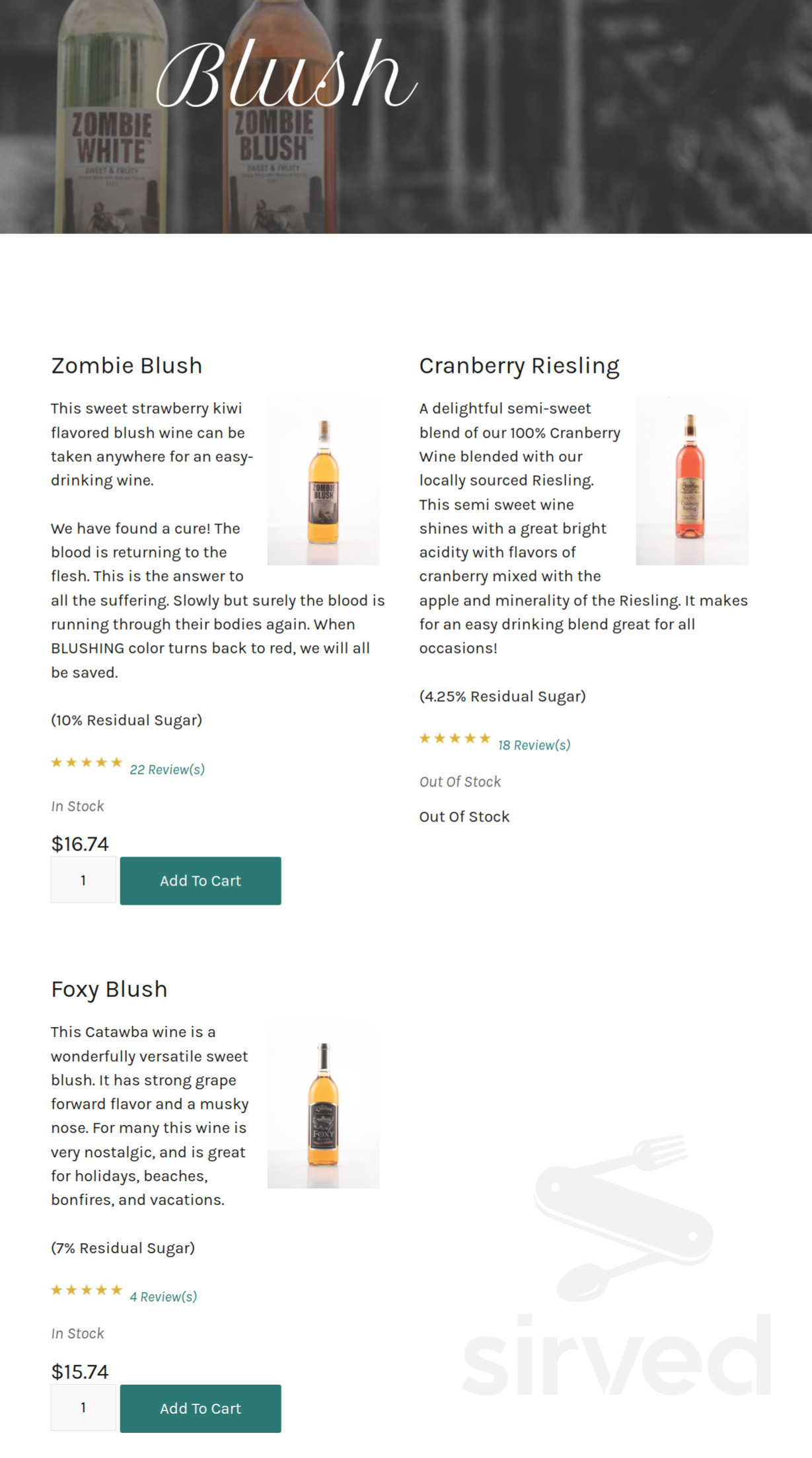The height and width of the screenshot is (1458, 812).
Task: Click the first star under Zombie Blush rating
Action: point(56,762)
